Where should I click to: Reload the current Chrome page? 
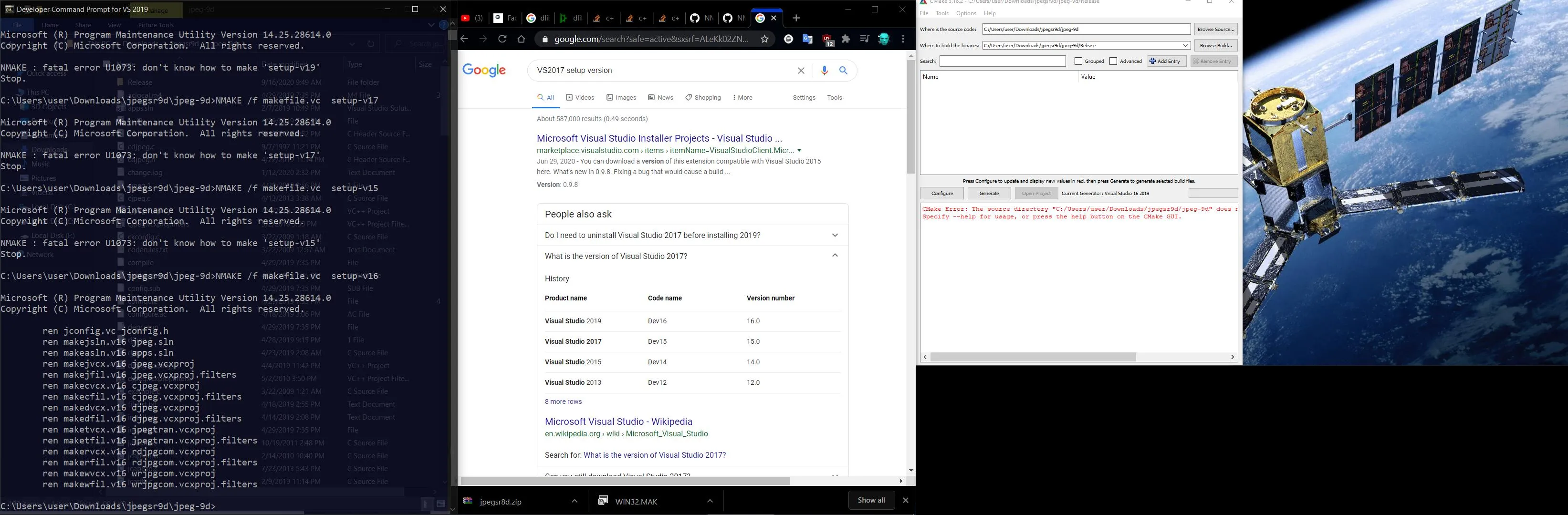502,39
